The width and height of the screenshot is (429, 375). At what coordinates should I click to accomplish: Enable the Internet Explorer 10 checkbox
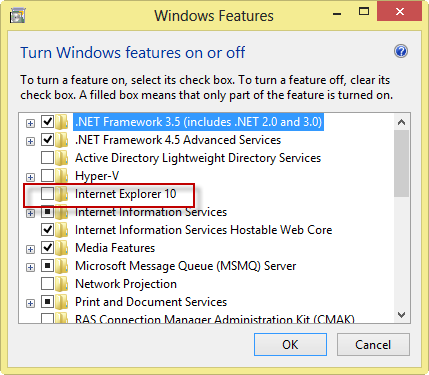pos(47,194)
